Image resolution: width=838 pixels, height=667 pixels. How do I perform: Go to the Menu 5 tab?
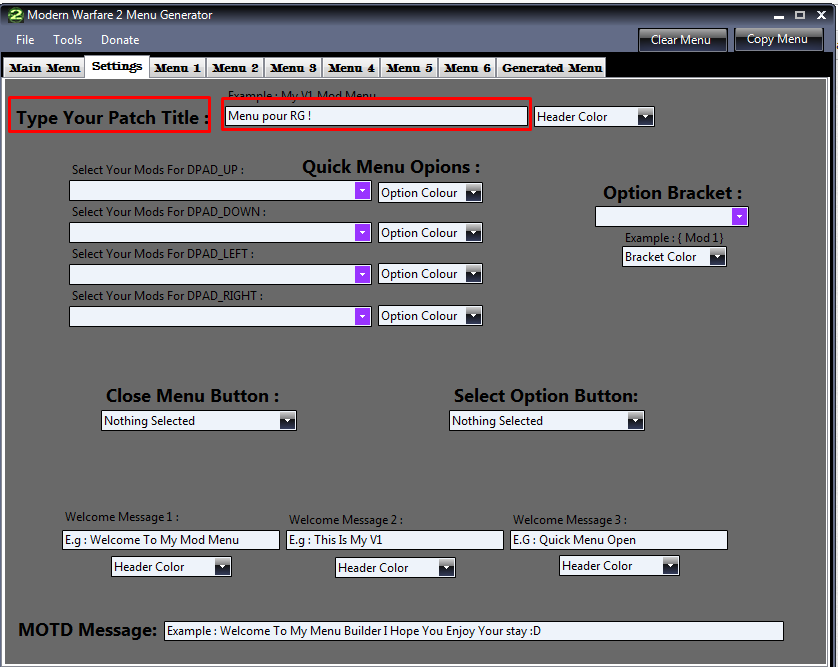coord(409,68)
